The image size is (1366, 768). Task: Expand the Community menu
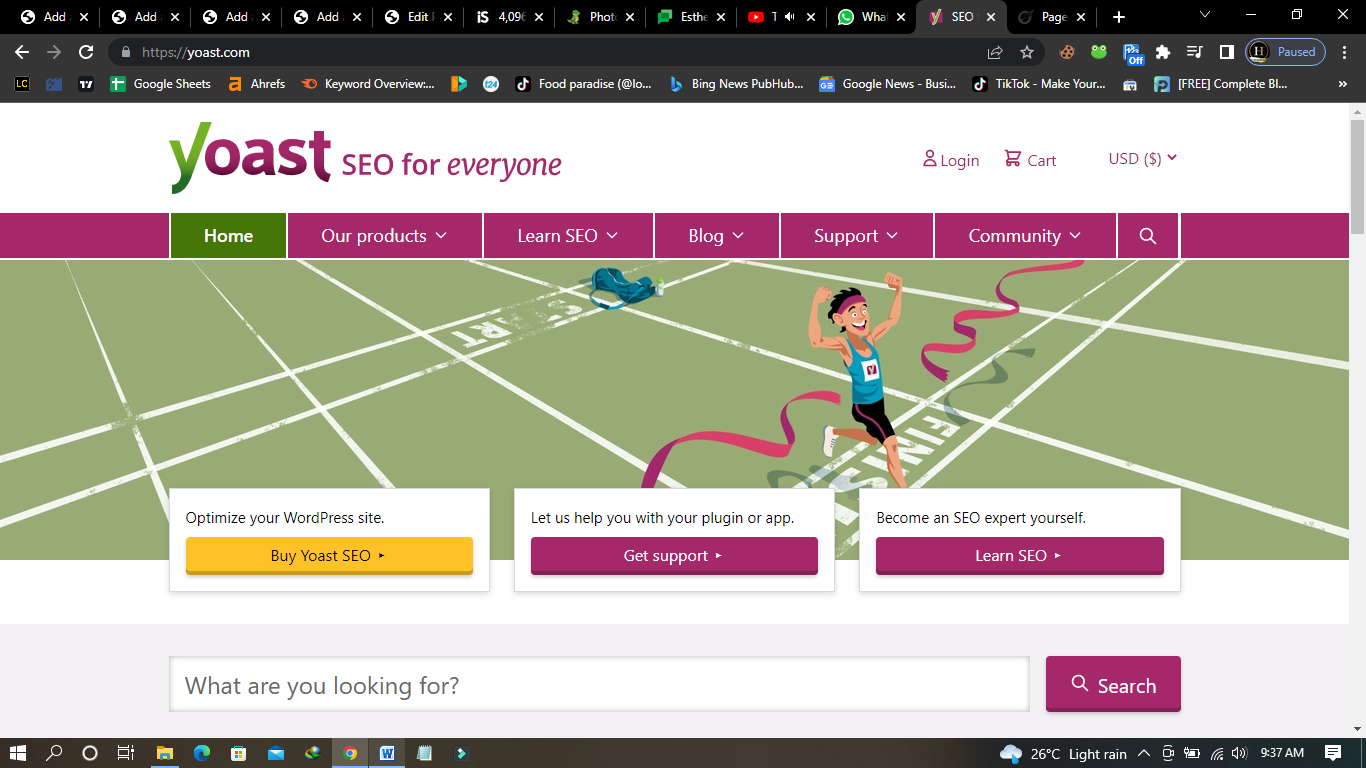point(1025,236)
